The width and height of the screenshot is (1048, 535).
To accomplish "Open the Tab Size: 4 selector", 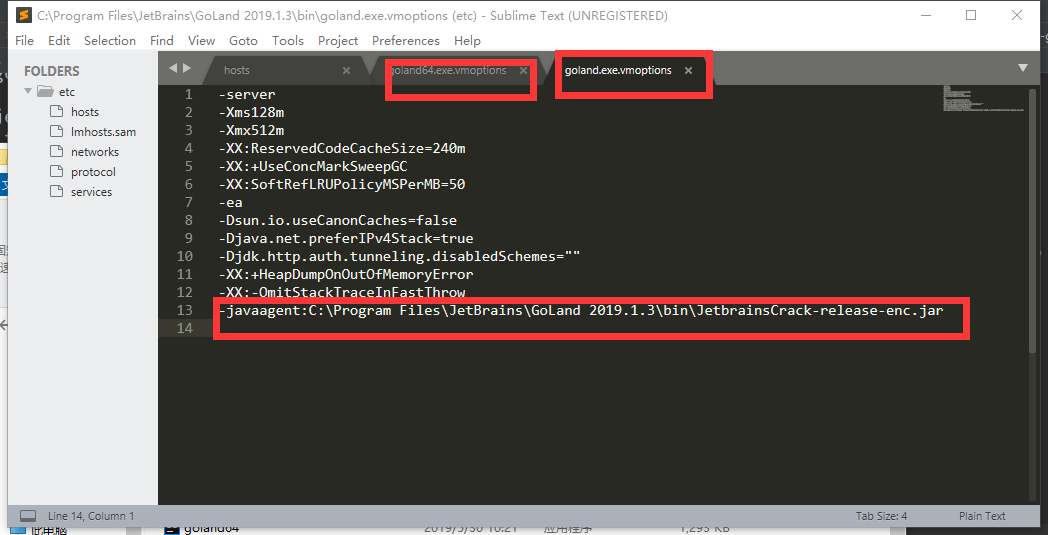I will pyautogui.click(x=882, y=516).
